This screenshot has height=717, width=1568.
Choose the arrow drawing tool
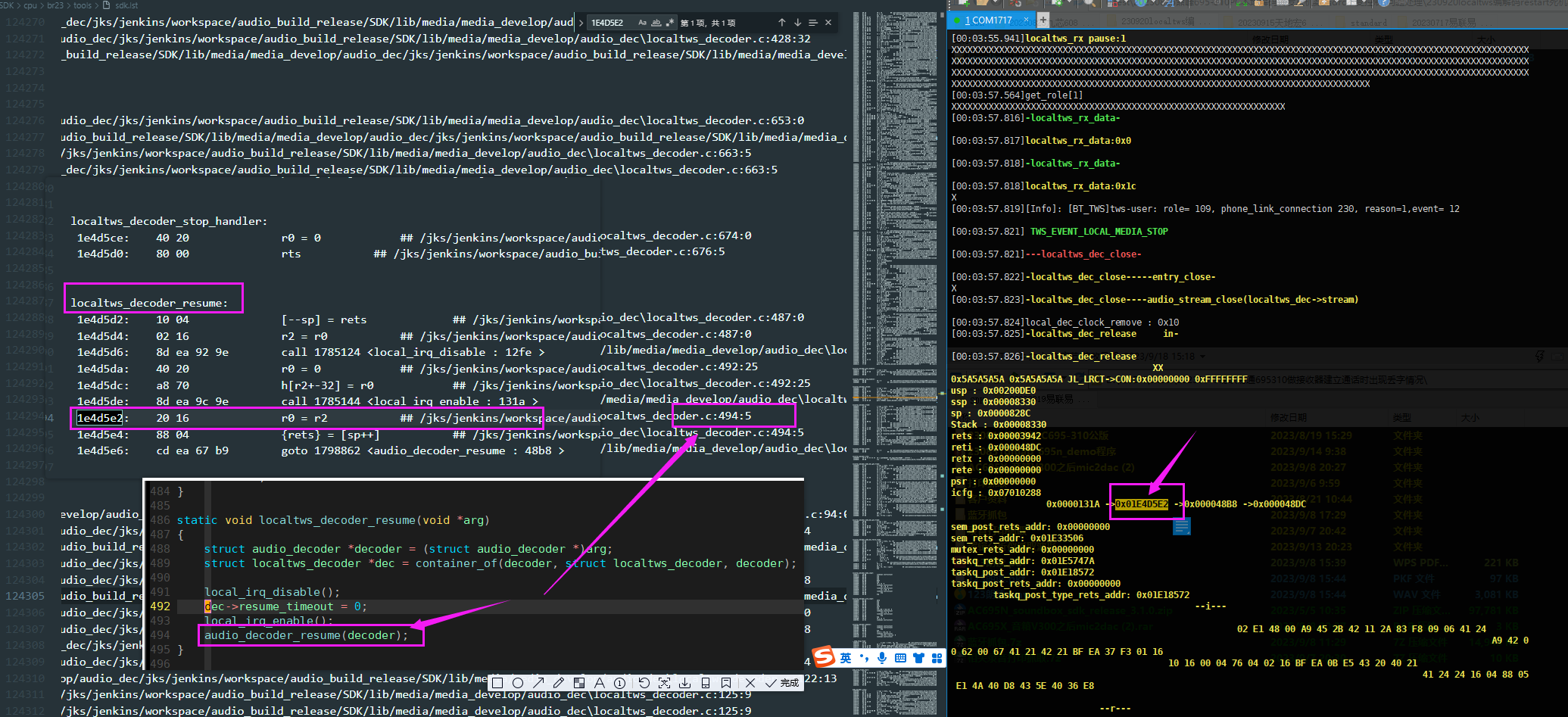coord(538,683)
